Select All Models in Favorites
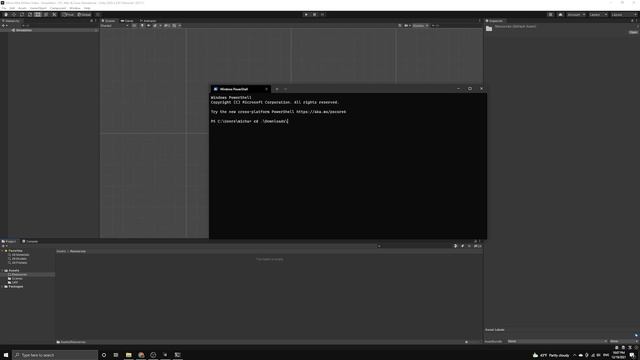The image size is (640, 360). 19,259
